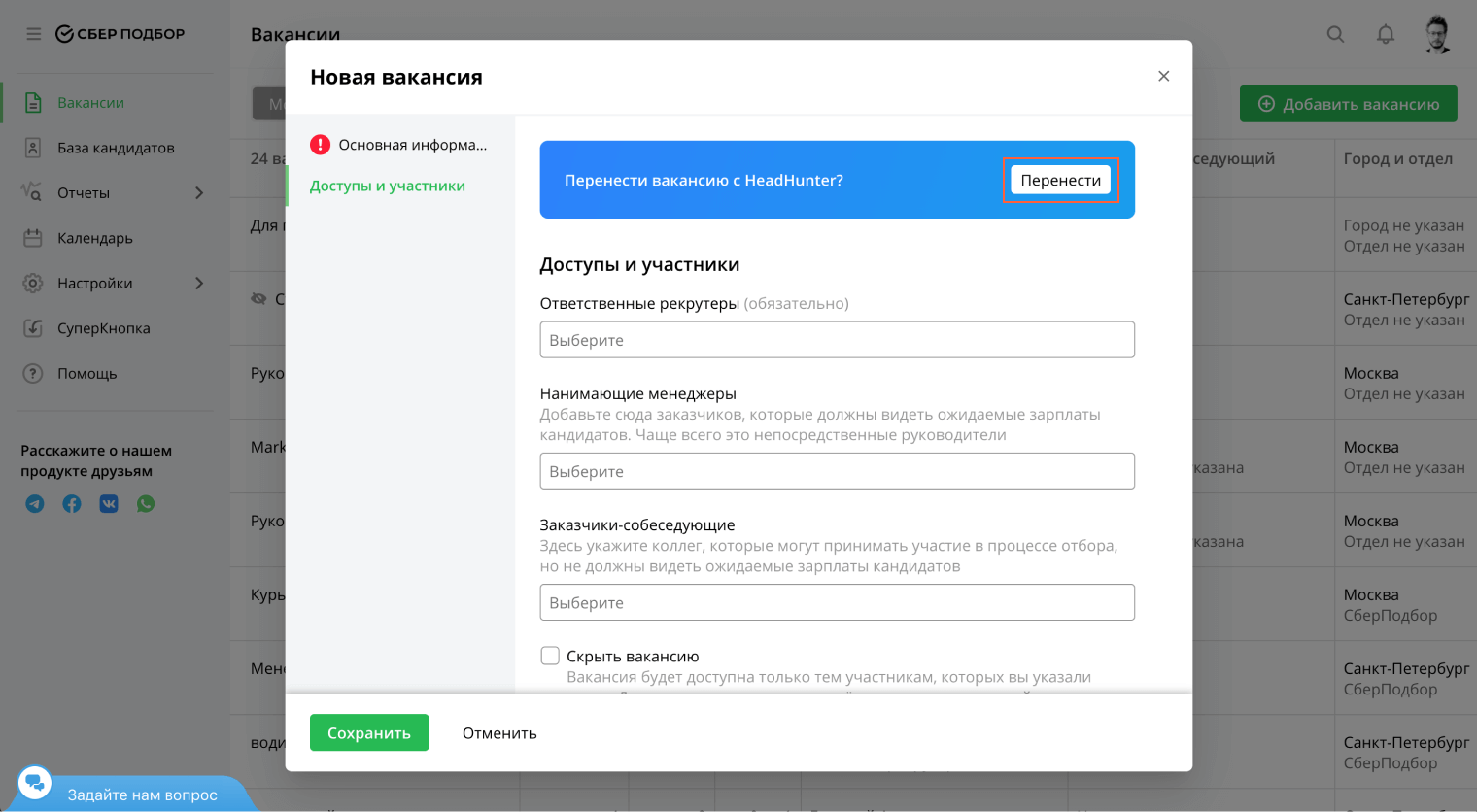Click the СуперКнопка icon
The height and width of the screenshot is (812, 1477).
tap(33, 328)
